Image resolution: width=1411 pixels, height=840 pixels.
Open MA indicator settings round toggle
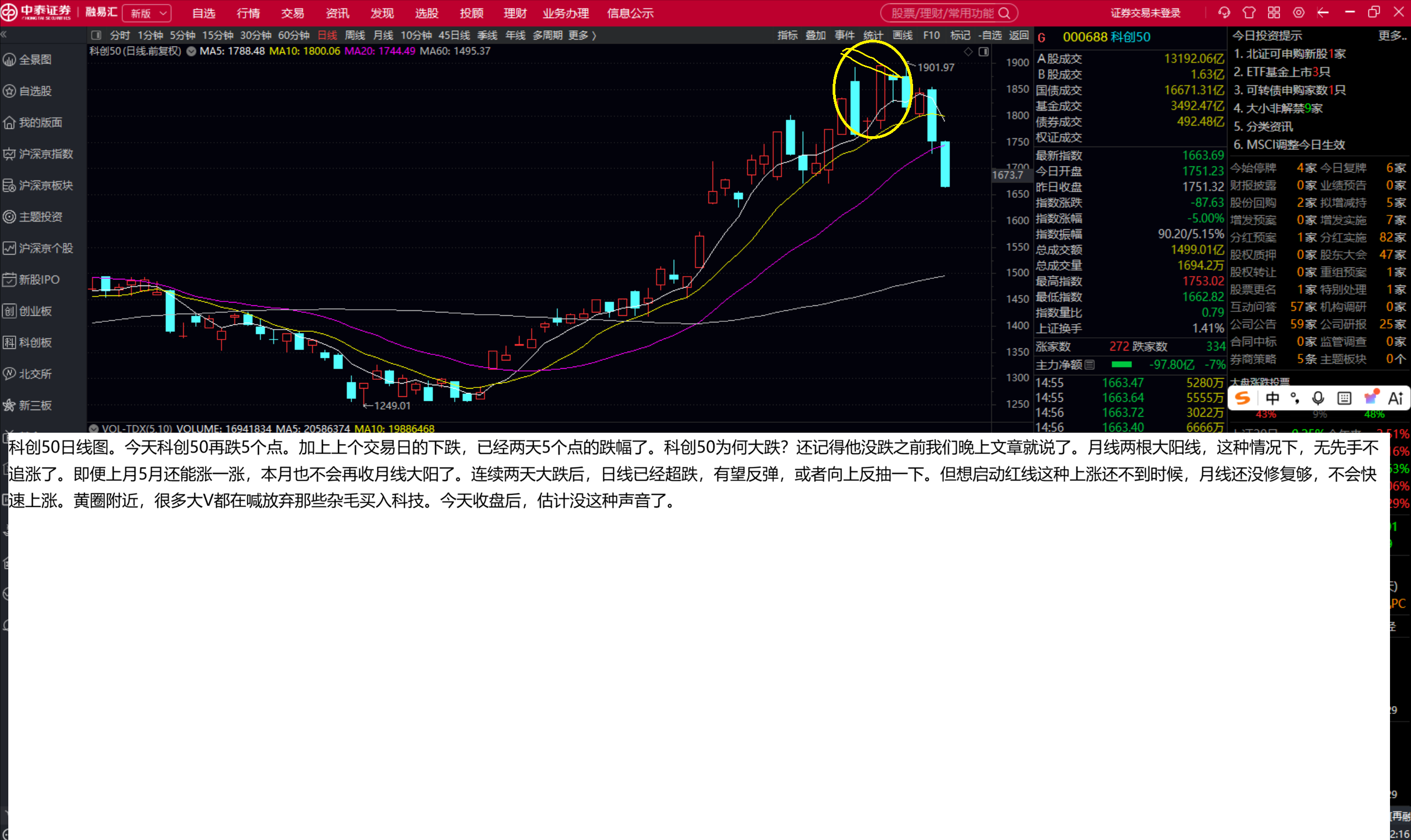191,51
